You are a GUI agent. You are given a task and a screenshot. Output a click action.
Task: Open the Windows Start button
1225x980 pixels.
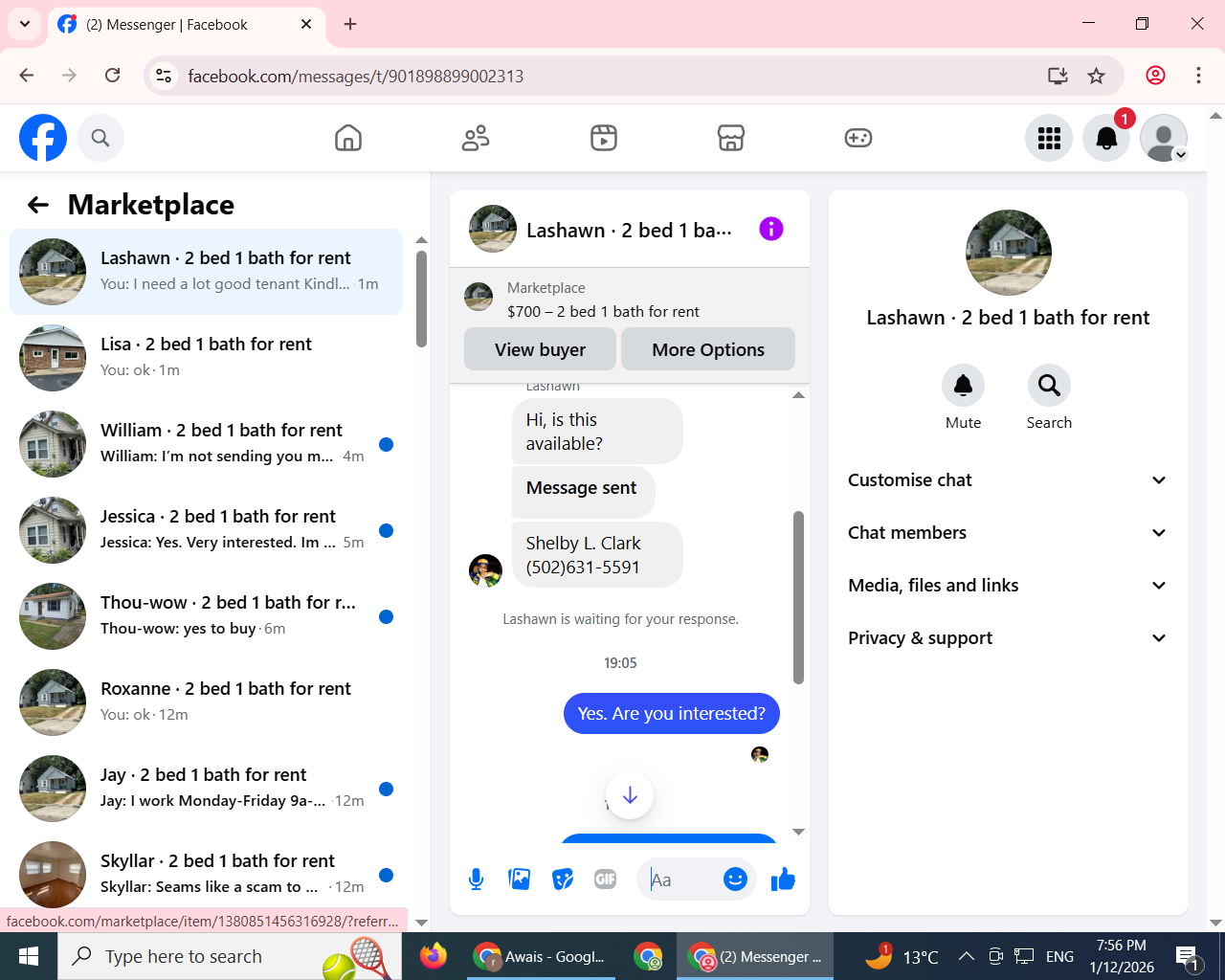coord(29,956)
